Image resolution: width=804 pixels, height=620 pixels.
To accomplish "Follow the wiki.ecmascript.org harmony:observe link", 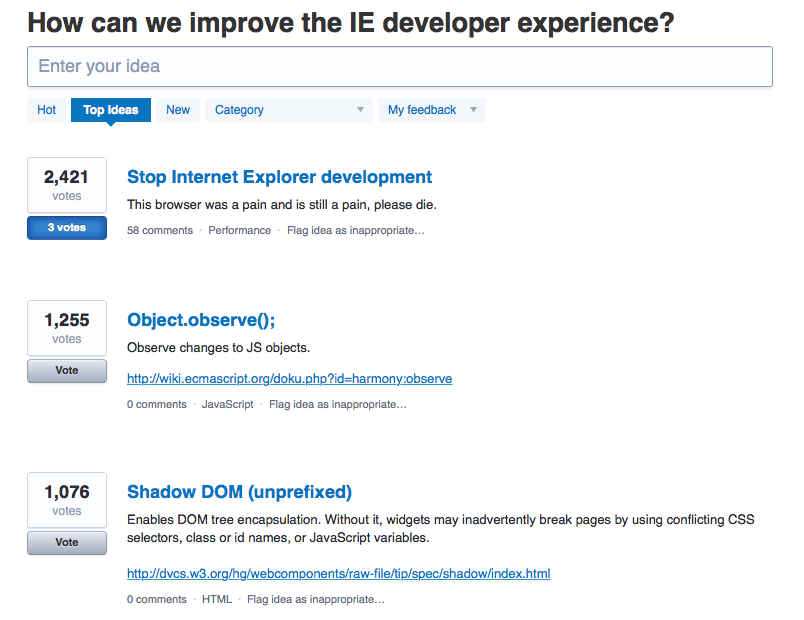I will pos(290,378).
